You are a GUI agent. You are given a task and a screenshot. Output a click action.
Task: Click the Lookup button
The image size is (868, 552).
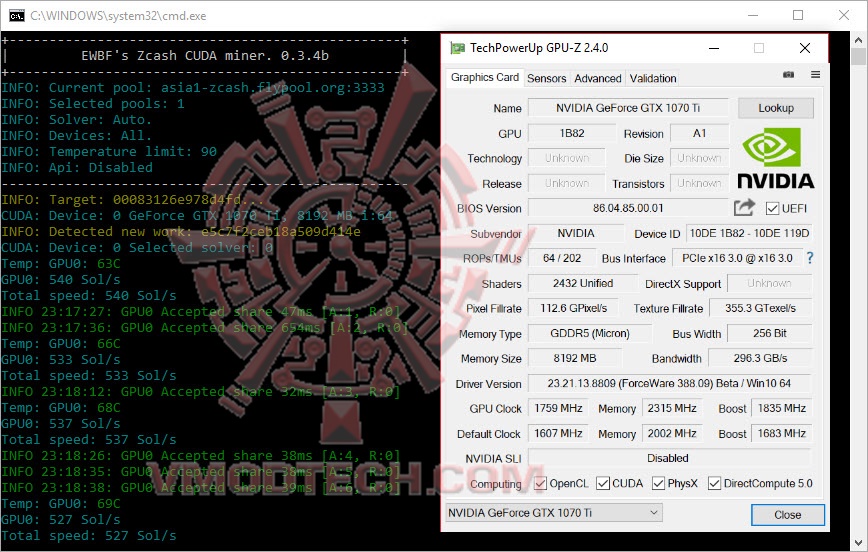(776, 108)
